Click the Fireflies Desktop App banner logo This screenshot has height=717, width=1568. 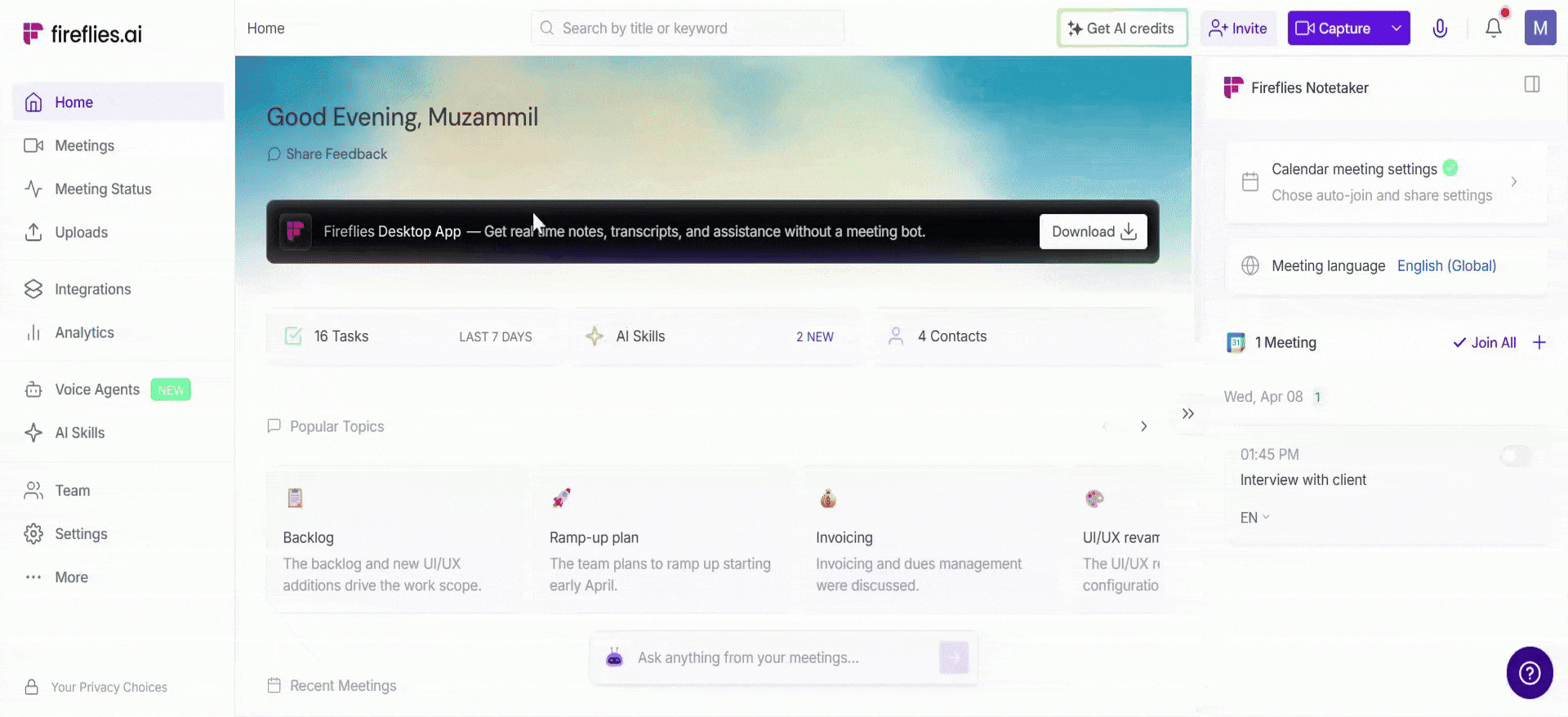point(295,232)
